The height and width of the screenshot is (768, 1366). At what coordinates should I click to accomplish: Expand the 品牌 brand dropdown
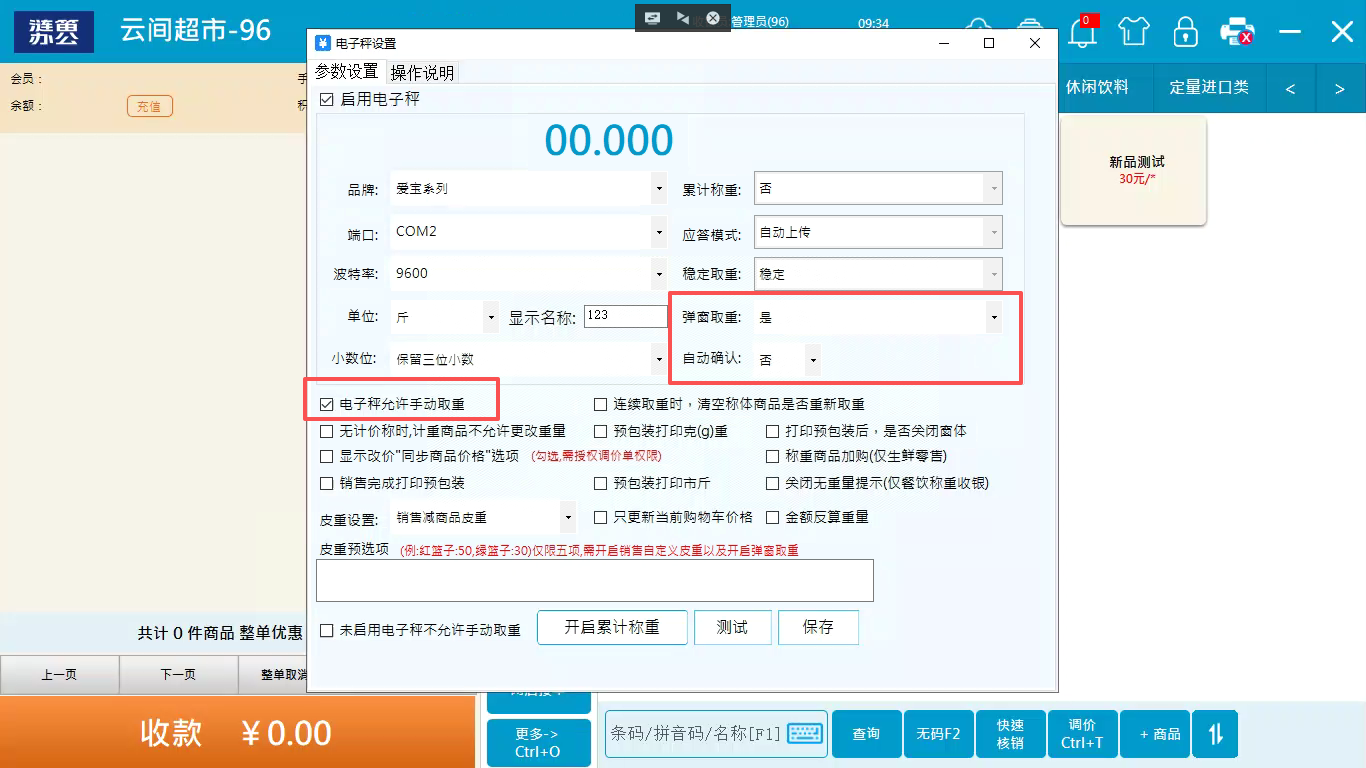click(x=658, y=188)
